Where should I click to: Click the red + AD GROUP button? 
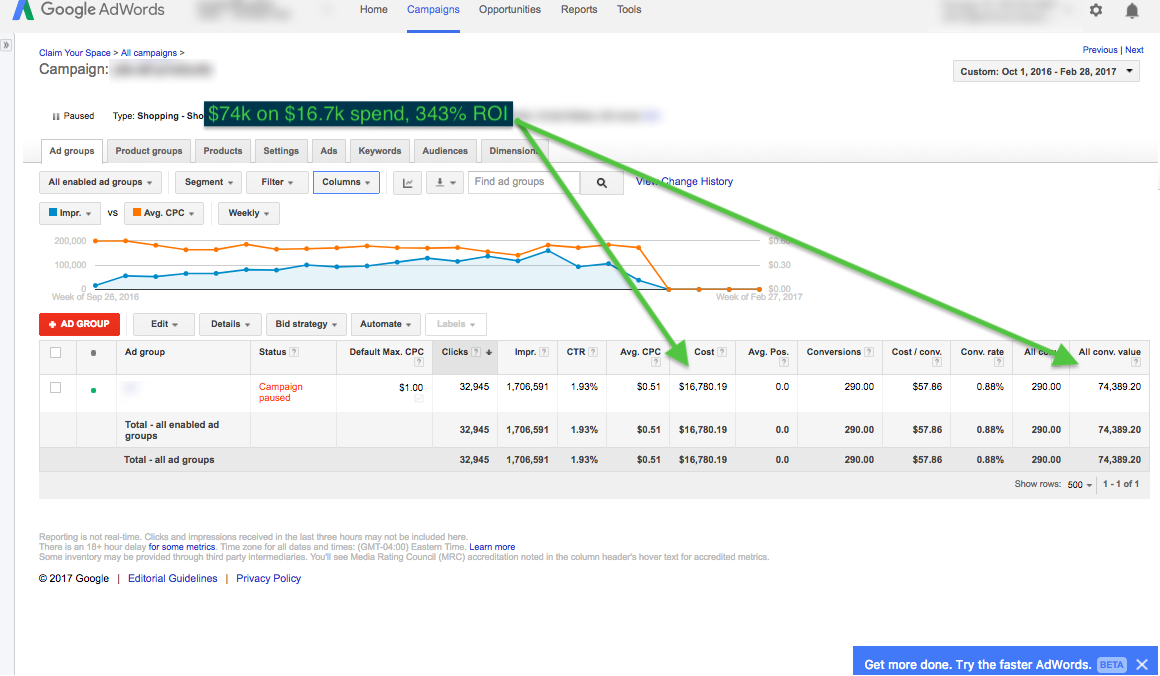(79, 324)
